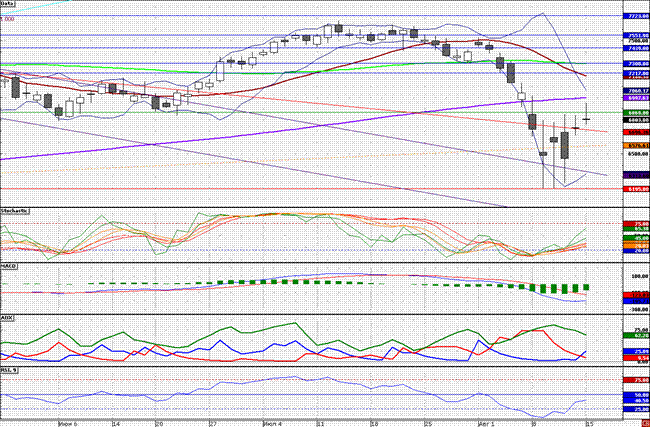Click the ADX green 62.28 value tag
Screen dimensions: 650x427
[x=638, y=335]
